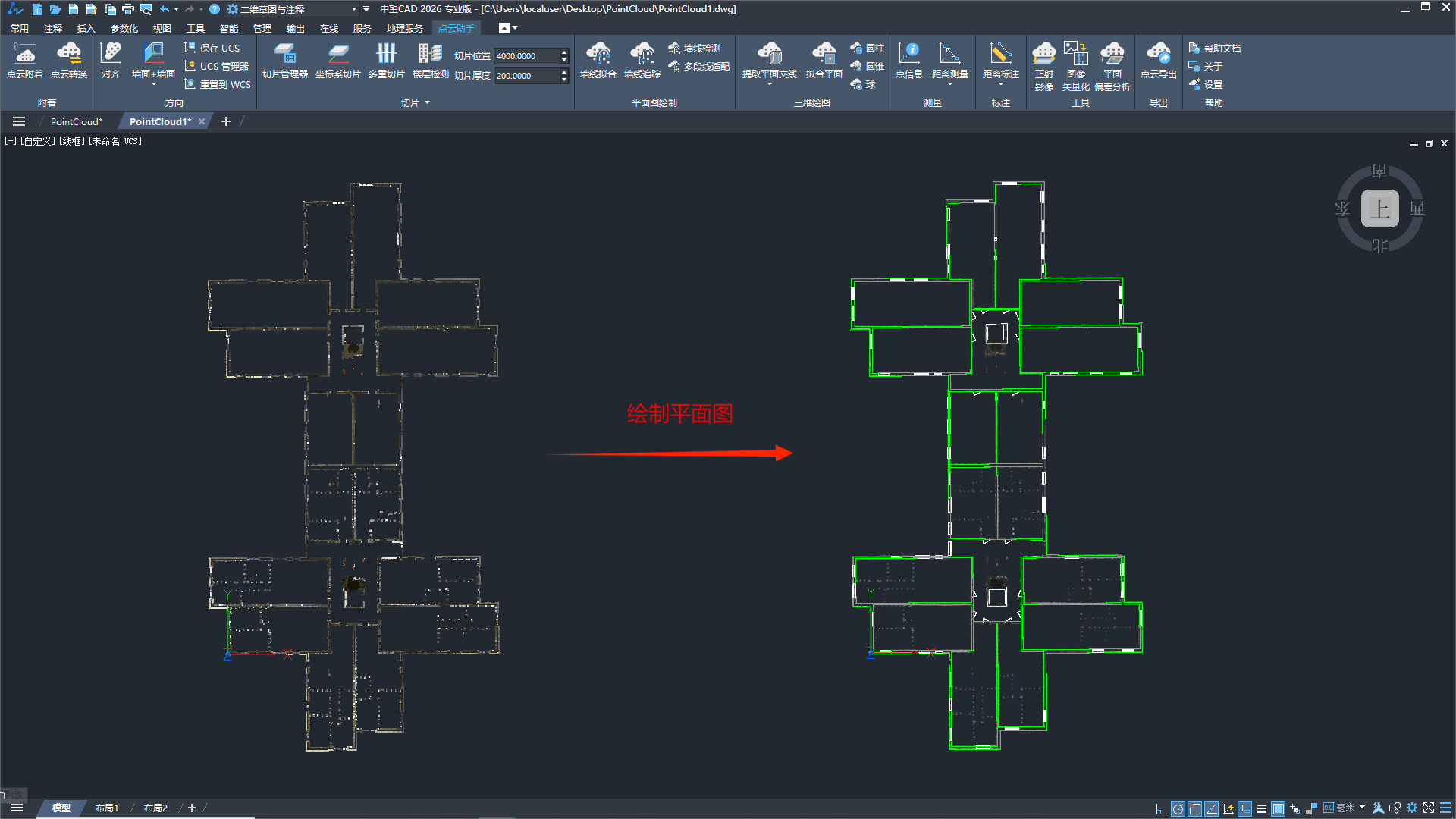The height and width of the screenshot is (819, 1456).
Task: Select the 对齐 align tool
Action: click(x=111, y=61)
